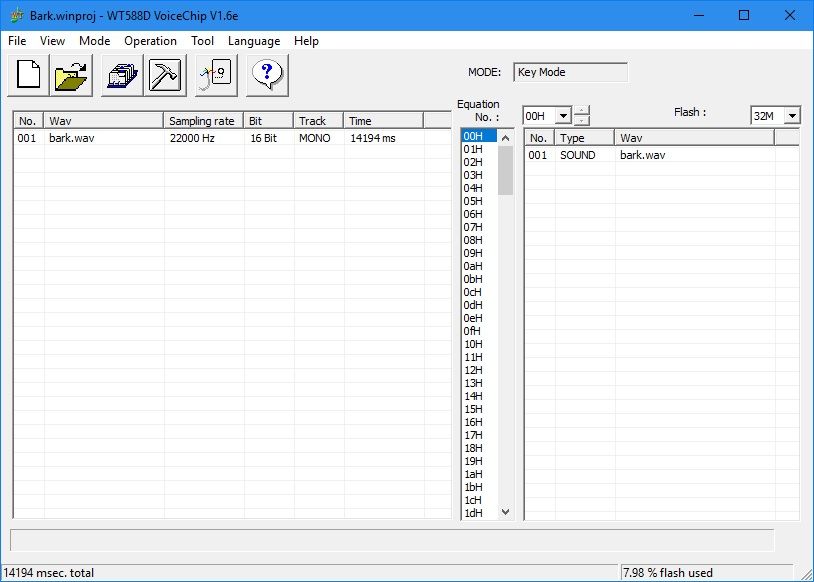
Task: Click the 7.98 % flash used status text
Action: [668, 573]
